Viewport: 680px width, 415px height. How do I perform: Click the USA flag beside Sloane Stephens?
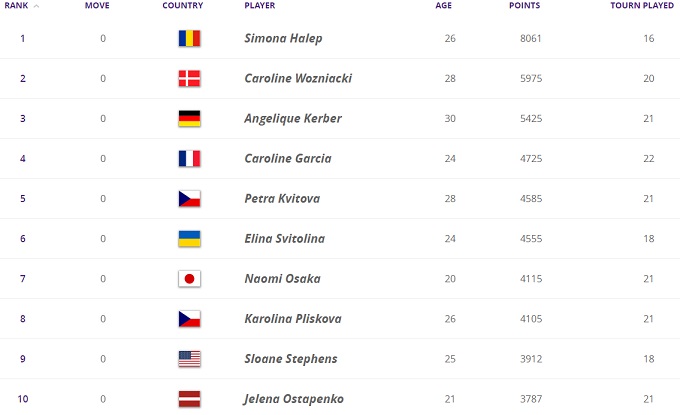click(x=189, y=359)
